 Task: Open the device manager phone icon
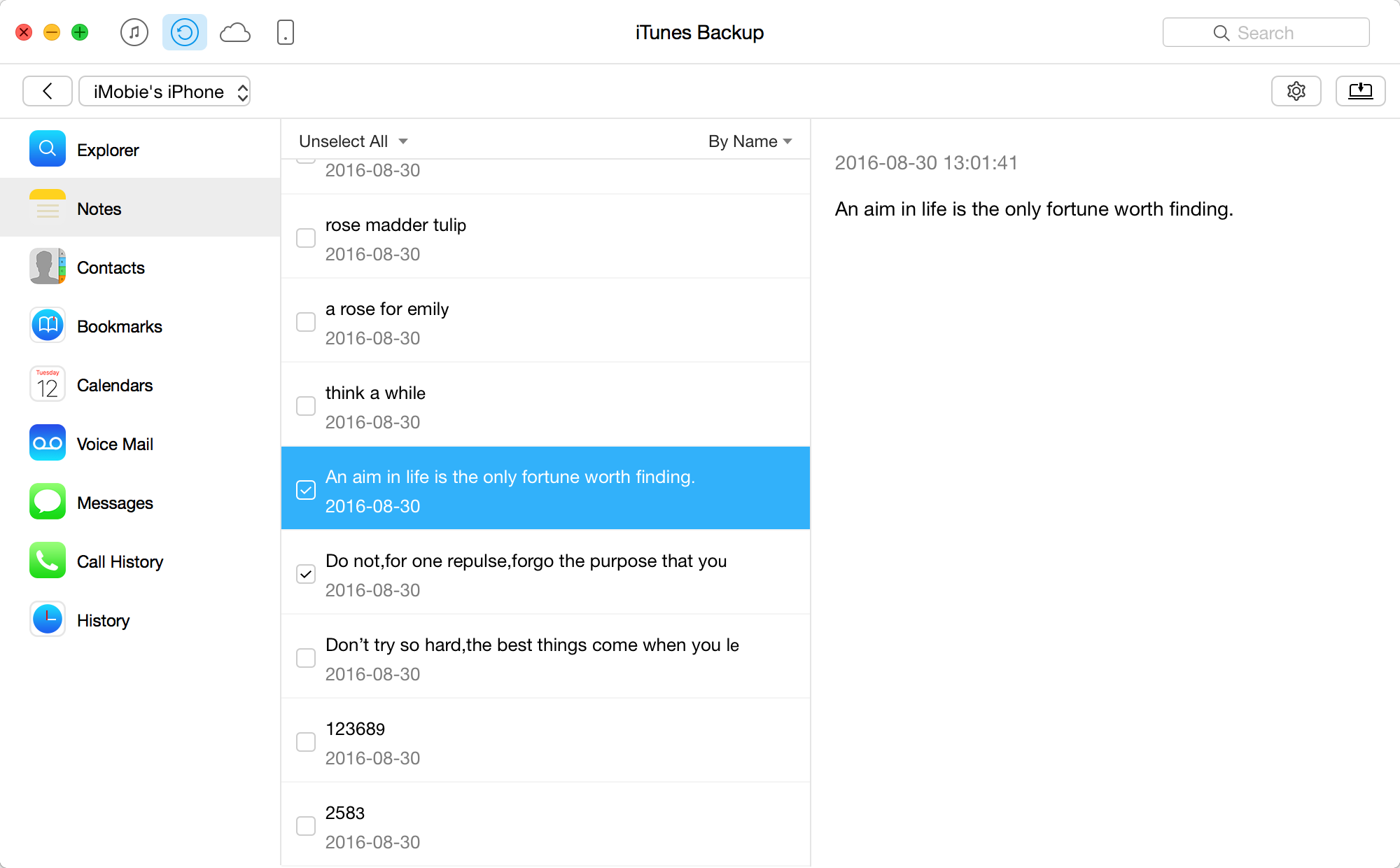point(285,32)
